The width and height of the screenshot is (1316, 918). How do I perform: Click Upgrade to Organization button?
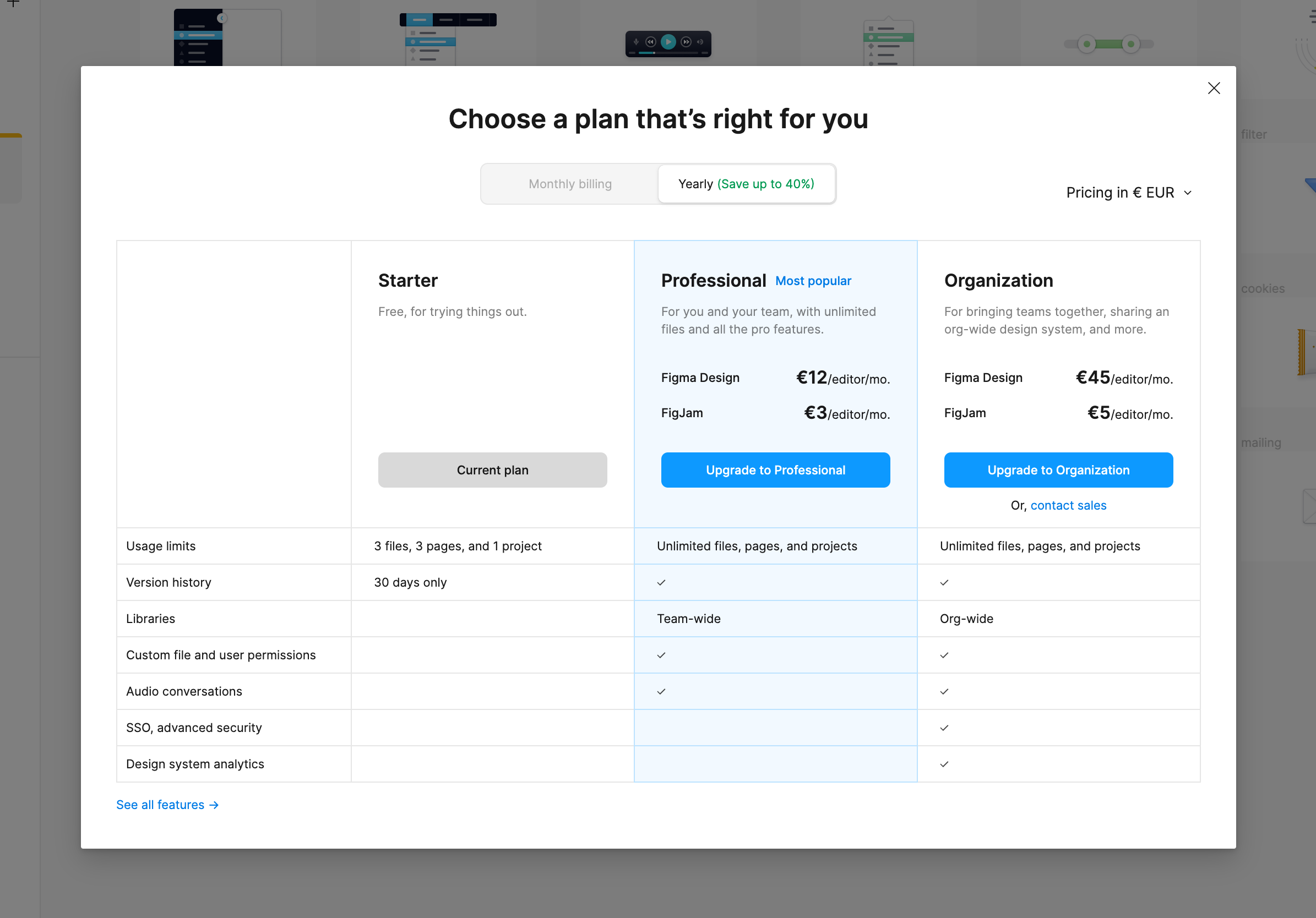coord(1058,470)
